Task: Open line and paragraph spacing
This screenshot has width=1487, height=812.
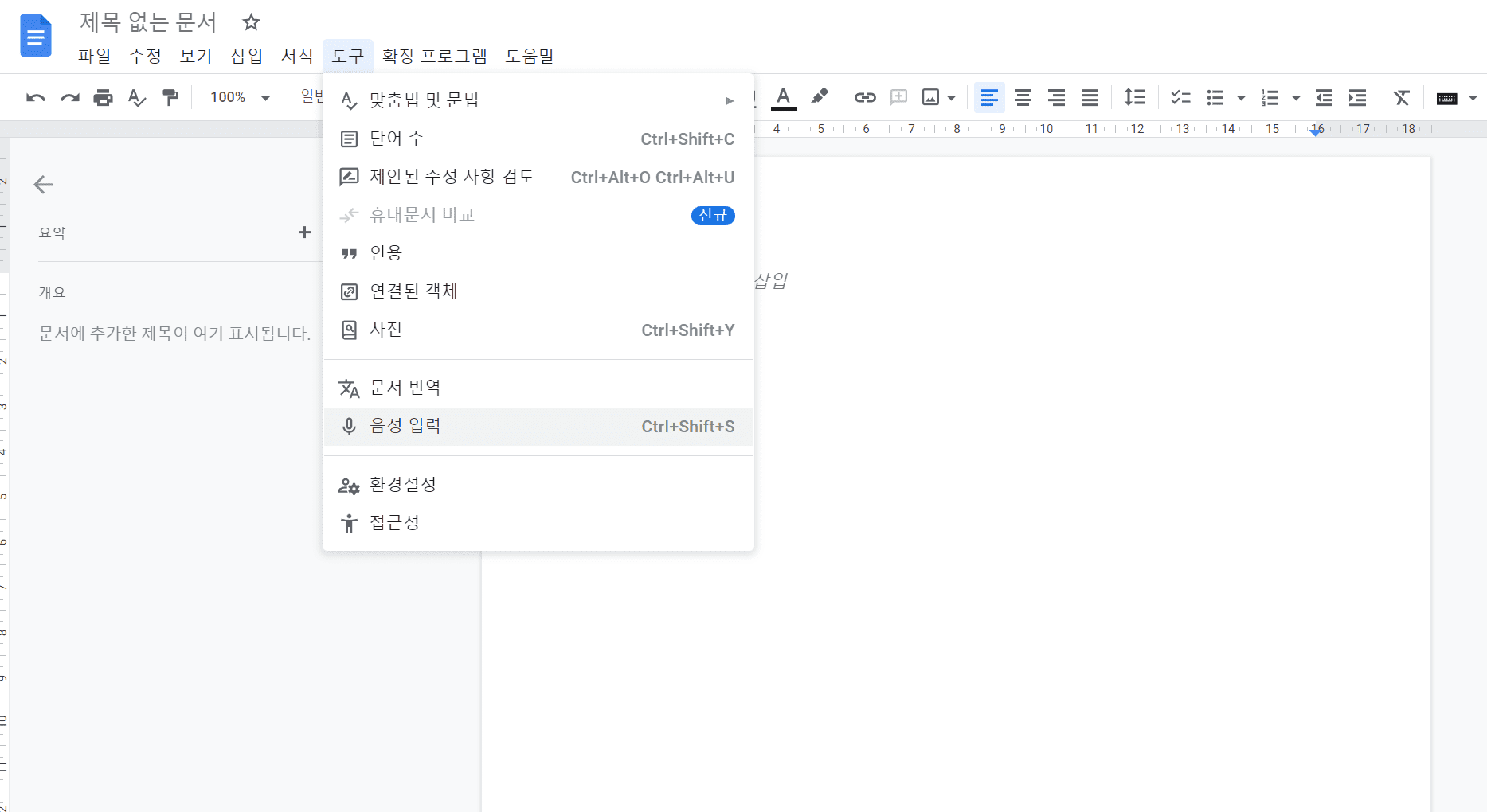Action: point(1135,97)
